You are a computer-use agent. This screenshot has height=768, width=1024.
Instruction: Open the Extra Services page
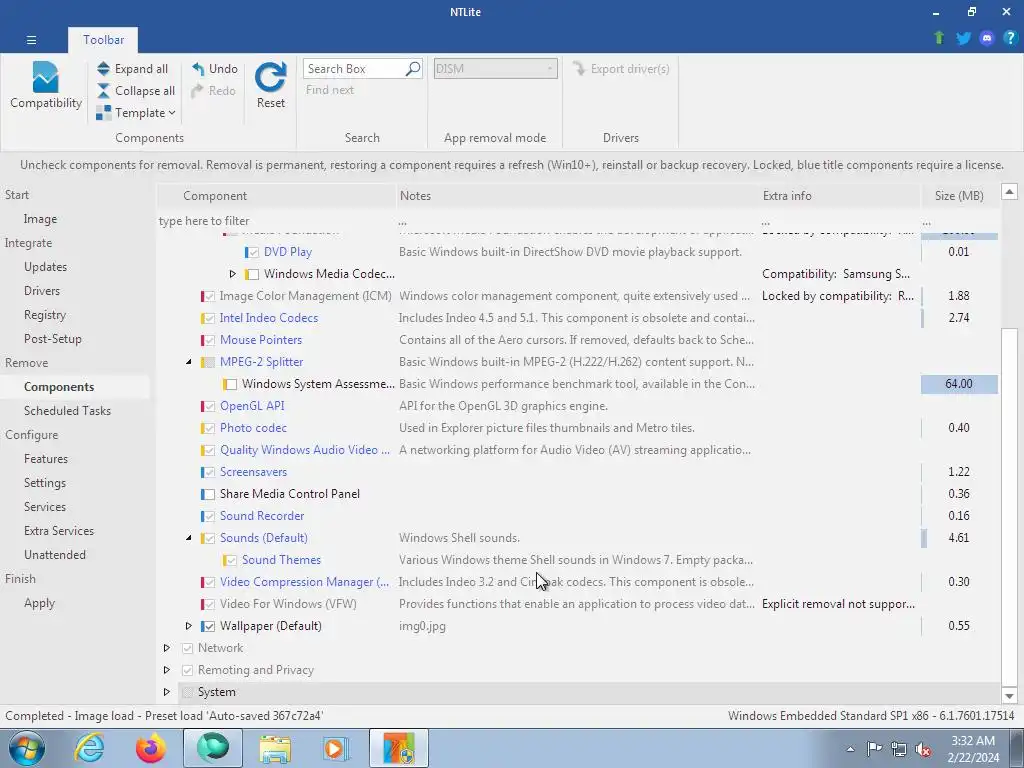pos(59,531)
